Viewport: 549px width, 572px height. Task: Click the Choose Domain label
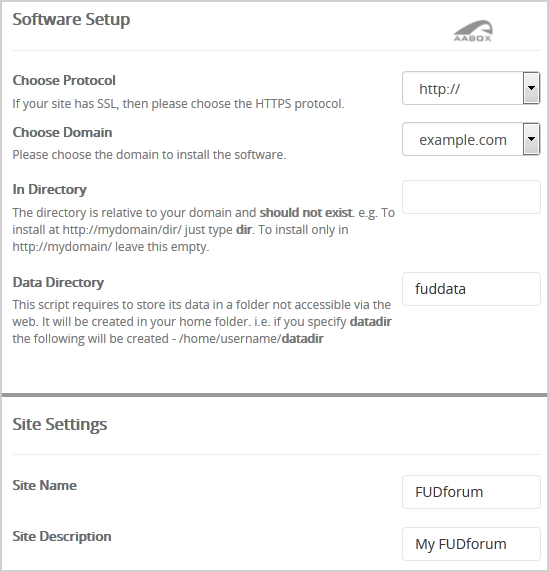(x=62, y=132)
